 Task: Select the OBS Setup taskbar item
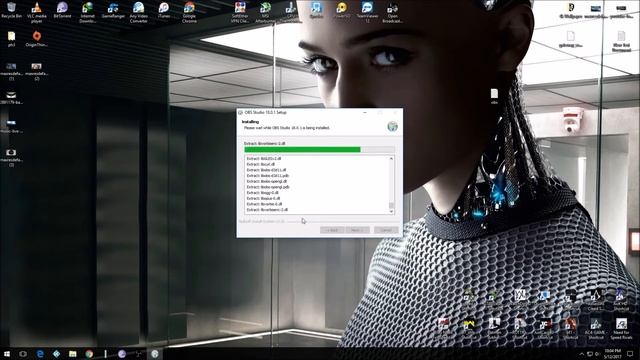(x=155, y=354)
